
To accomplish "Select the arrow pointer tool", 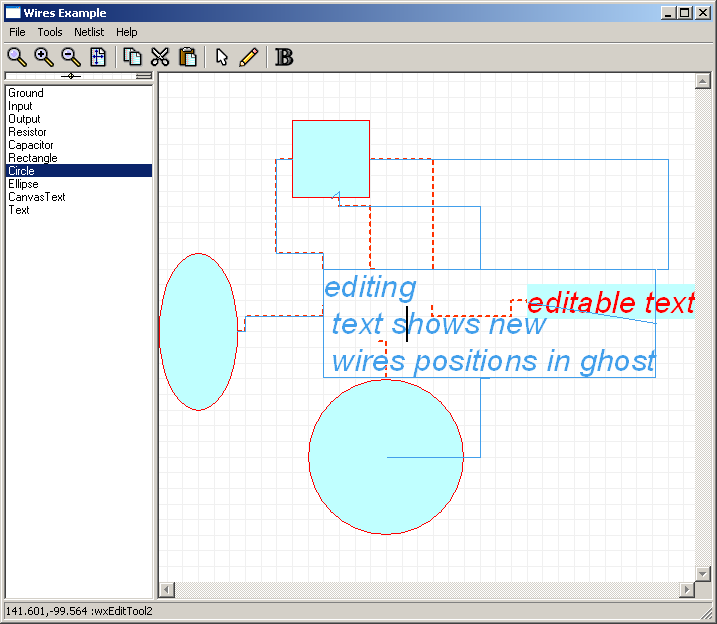I will point(222,57).
